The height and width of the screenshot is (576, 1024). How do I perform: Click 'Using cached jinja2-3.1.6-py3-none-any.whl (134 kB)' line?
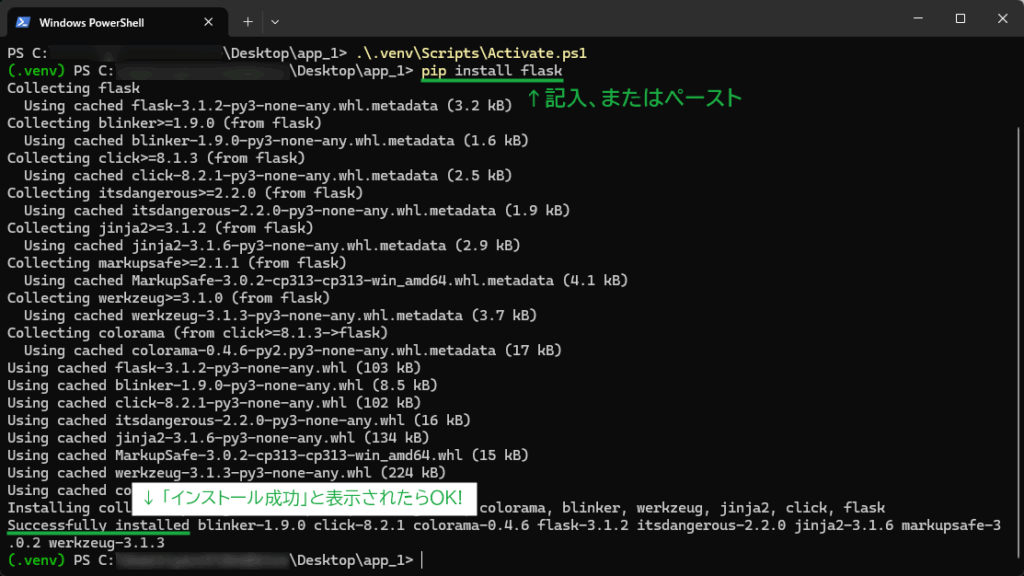tap(218, 438)
